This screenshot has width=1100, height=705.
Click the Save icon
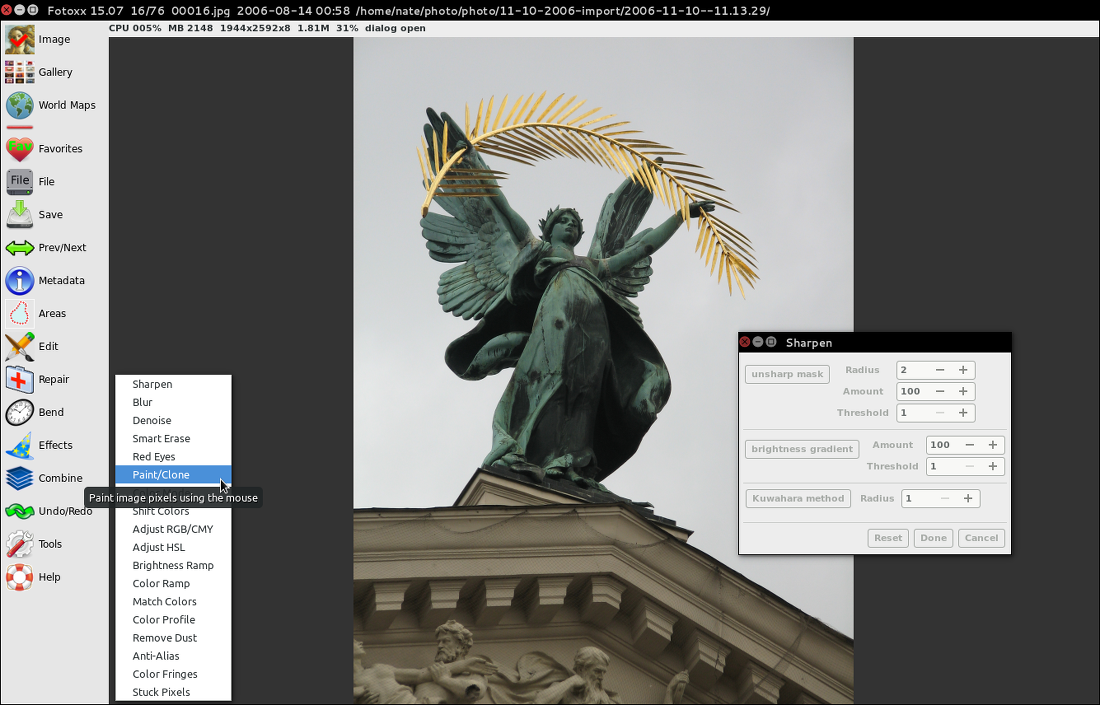pos(20,214)
